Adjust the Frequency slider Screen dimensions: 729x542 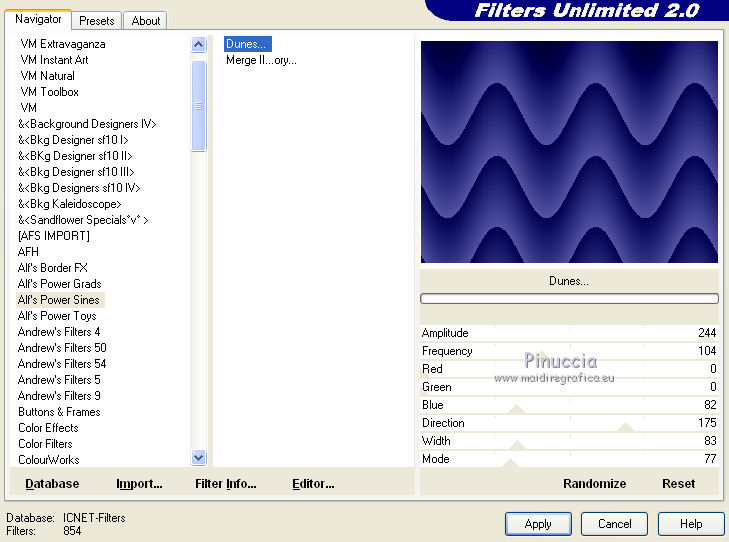(569, 351)
